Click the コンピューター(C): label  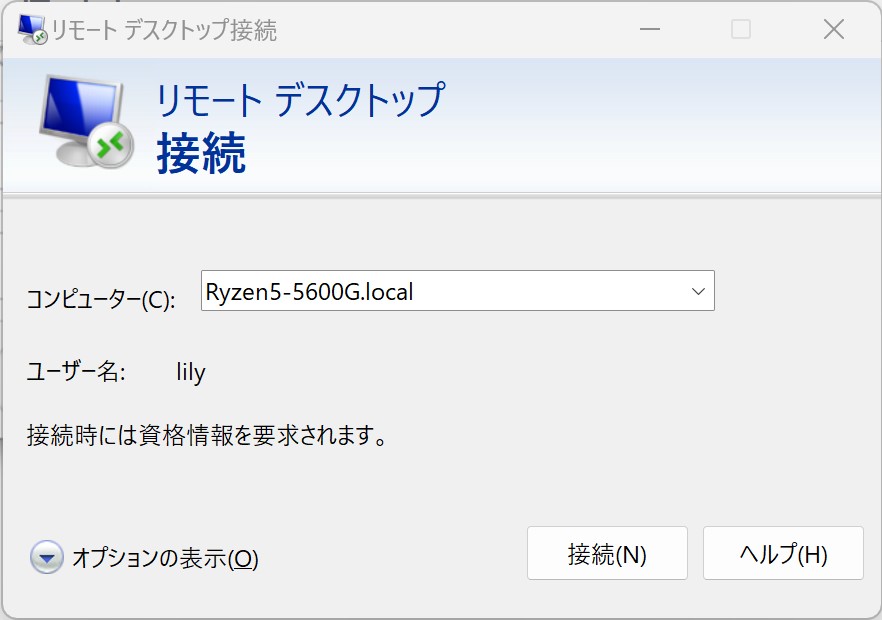coord(101,299)
